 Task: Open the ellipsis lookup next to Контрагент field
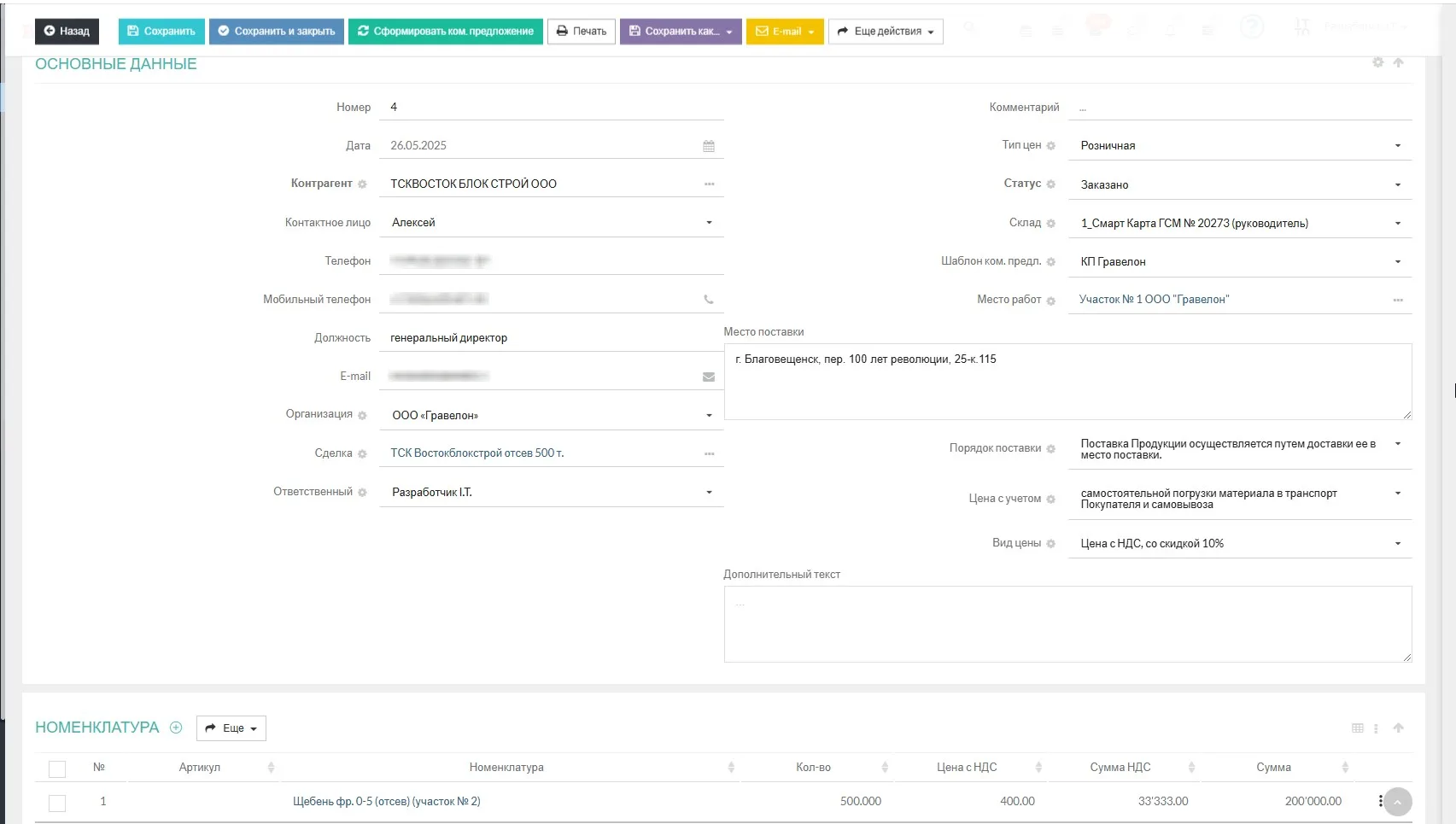(709, 184)
